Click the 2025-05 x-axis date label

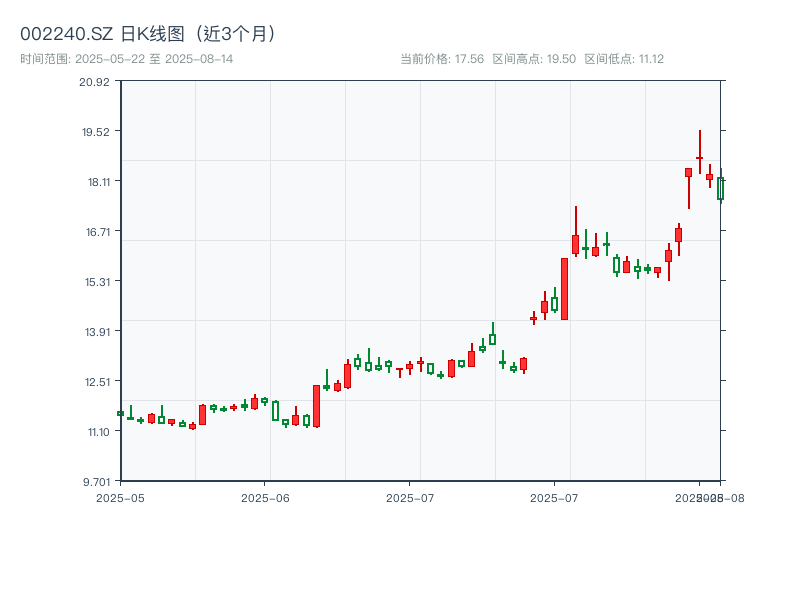click(x=120, y=497)
